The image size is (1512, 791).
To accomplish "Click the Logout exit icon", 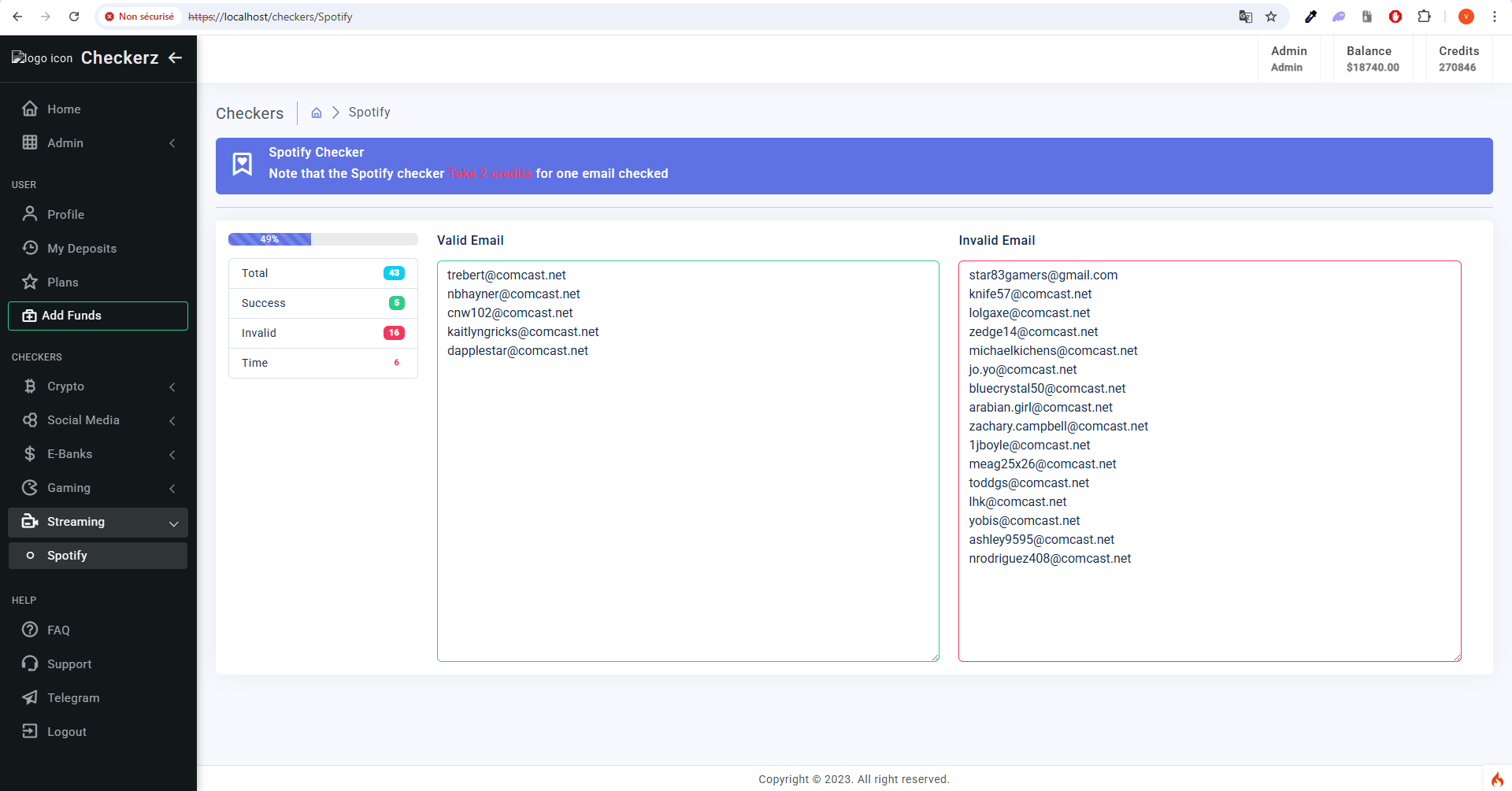I will (x=30, y=731).
